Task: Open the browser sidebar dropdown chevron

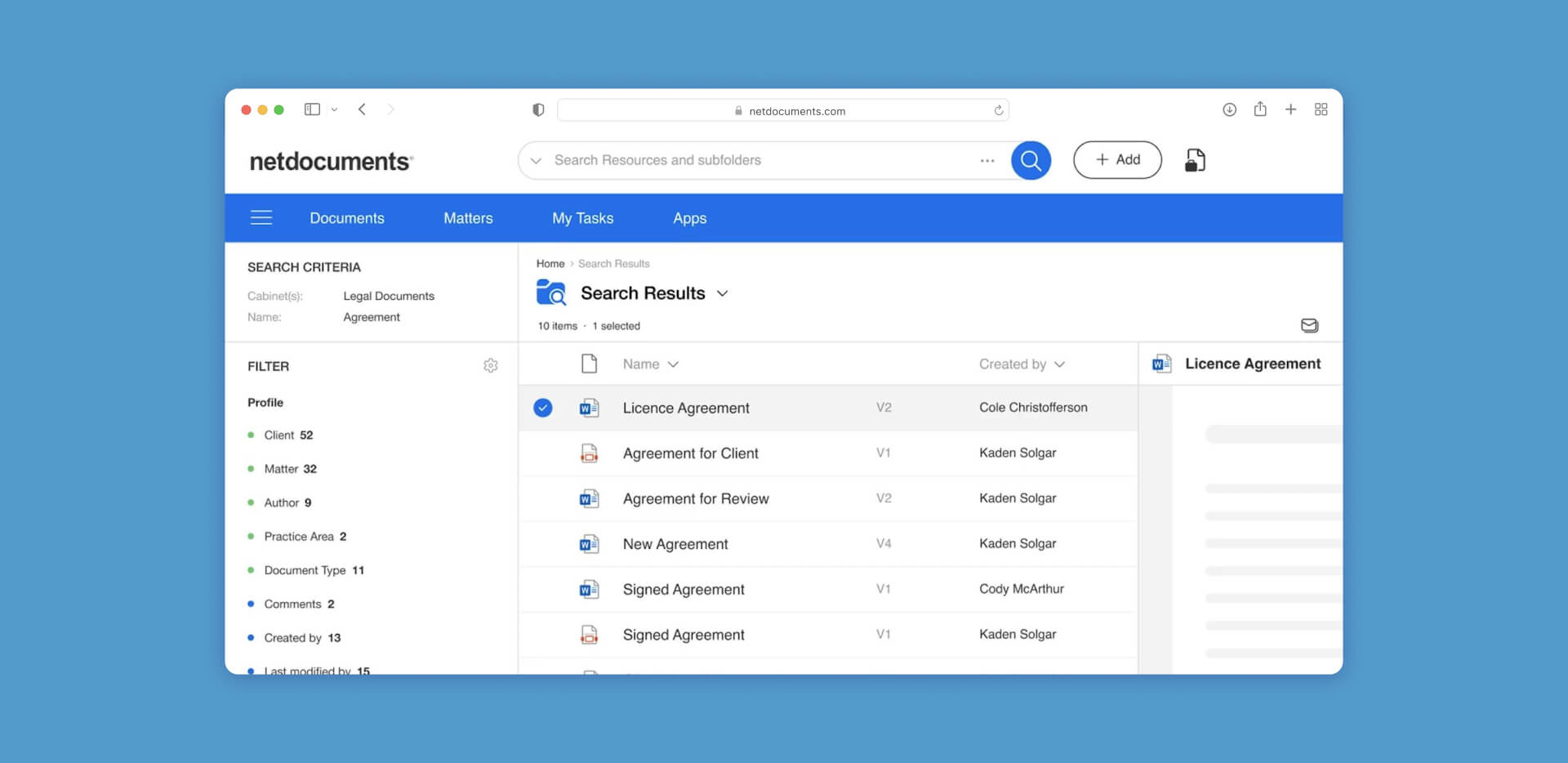Action: pyautogui.click(x=334, y=109)
